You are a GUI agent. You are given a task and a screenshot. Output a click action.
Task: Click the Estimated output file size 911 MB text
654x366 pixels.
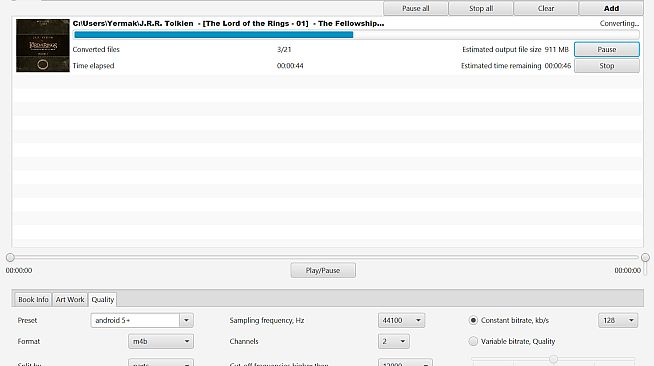[x=515, y=49]
